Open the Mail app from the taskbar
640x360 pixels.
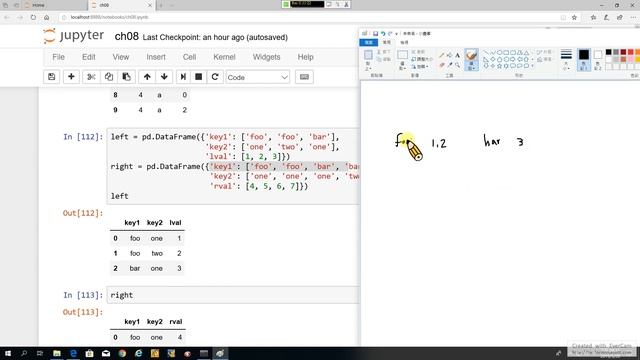106,353
